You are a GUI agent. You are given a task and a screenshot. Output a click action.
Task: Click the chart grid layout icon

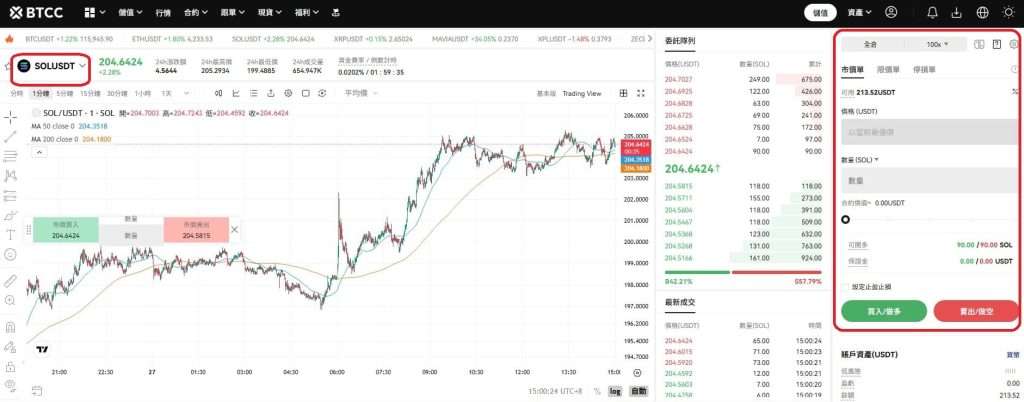pyautogui.click(x=624, y=93)
